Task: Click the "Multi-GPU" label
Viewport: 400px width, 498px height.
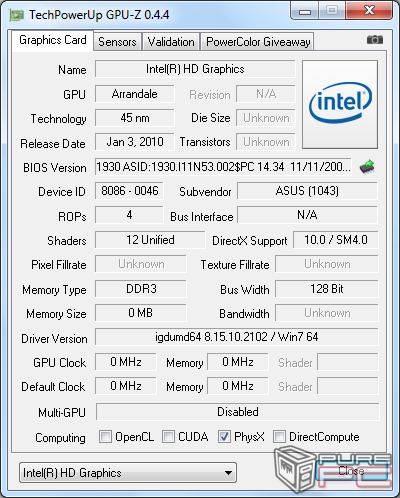Action: click(62, 413)
